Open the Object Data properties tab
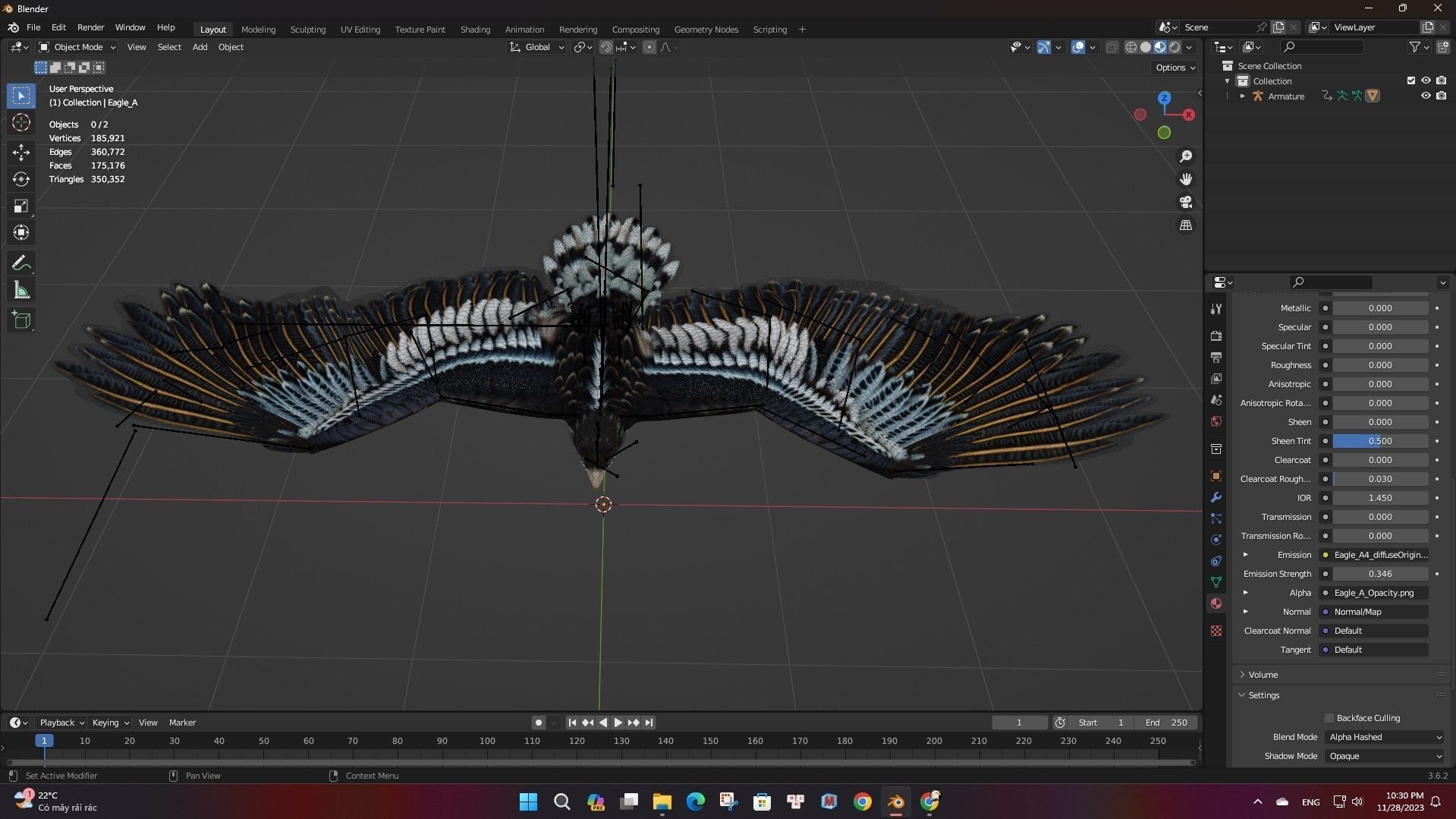Image resolution: width=1456 pixels, height=819 pixels. [x=1216, y=582]
